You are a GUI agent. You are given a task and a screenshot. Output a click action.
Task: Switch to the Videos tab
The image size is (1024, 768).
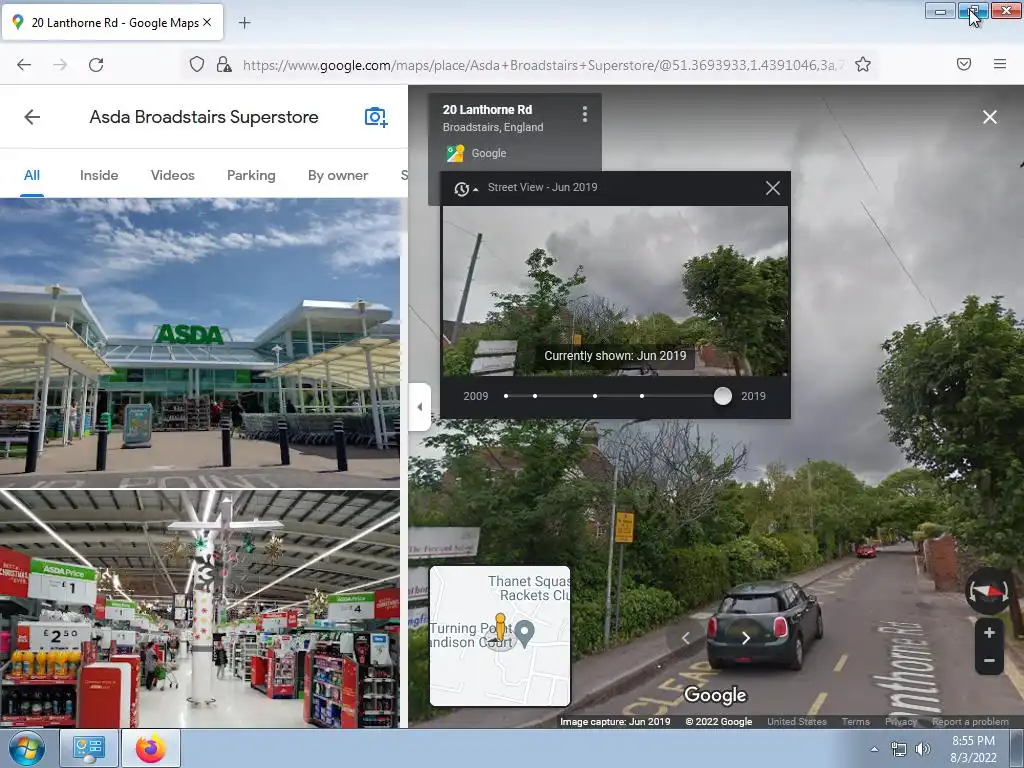point(172,175)
